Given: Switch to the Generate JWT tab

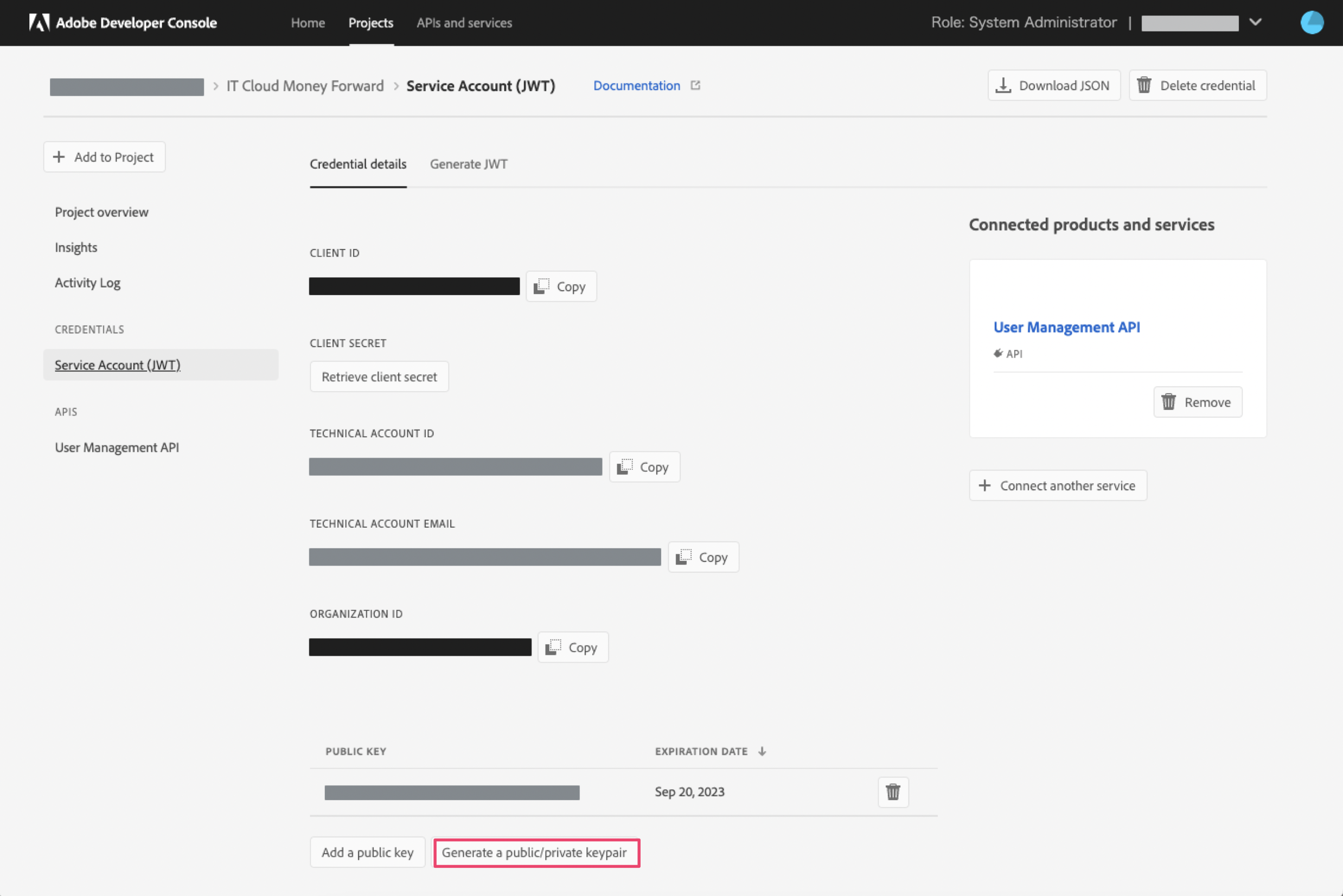Looking at the screenshot, I should [x=469, y=164].
